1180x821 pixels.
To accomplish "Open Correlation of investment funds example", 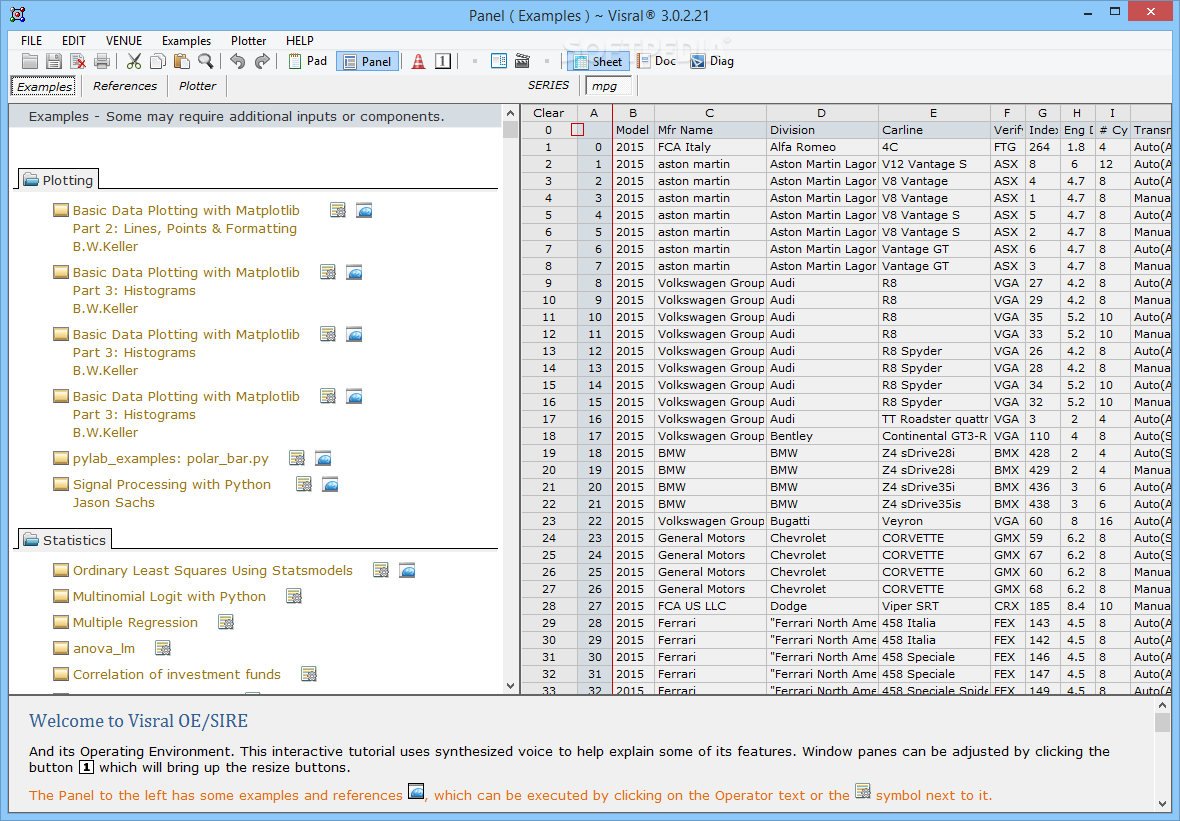I will (x=177, y=674).
